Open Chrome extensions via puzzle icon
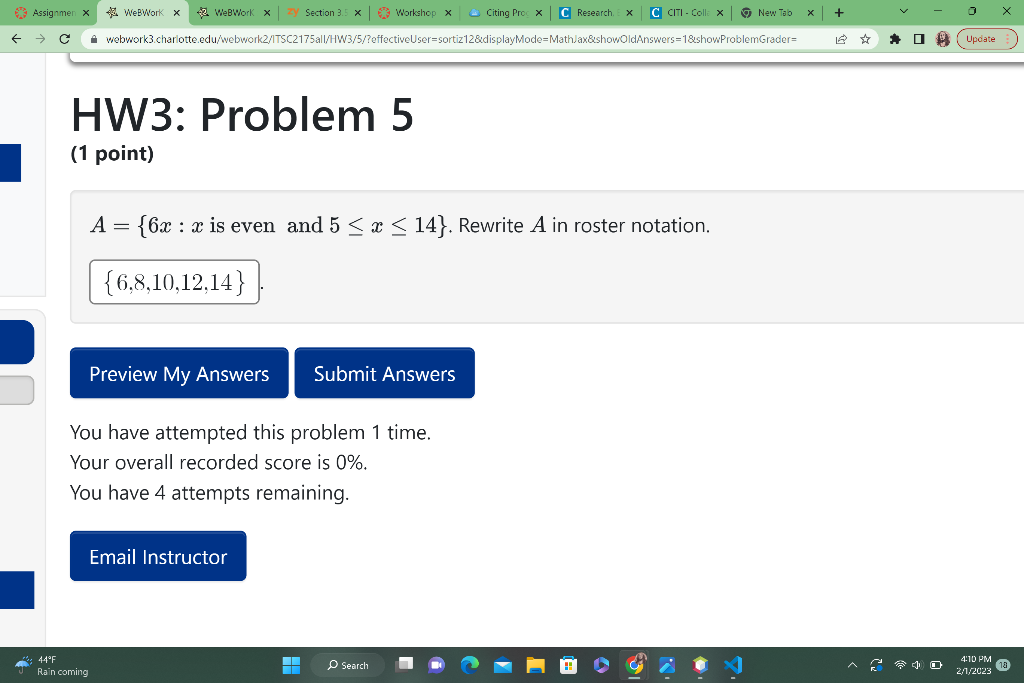This screenshot has height=683, width=1024. coord(892,38)
